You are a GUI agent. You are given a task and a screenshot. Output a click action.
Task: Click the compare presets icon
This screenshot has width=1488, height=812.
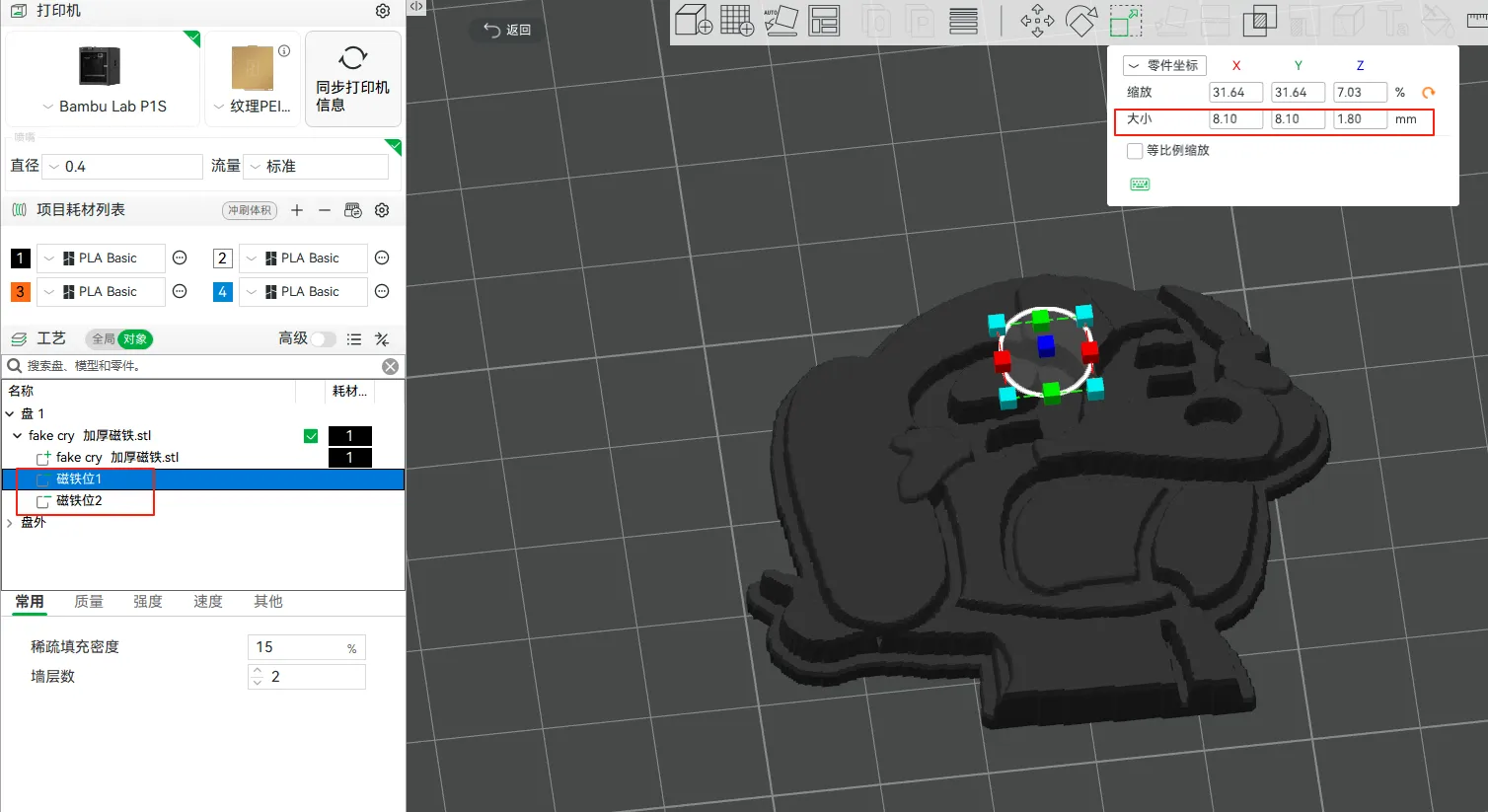[x=382, y=339]
